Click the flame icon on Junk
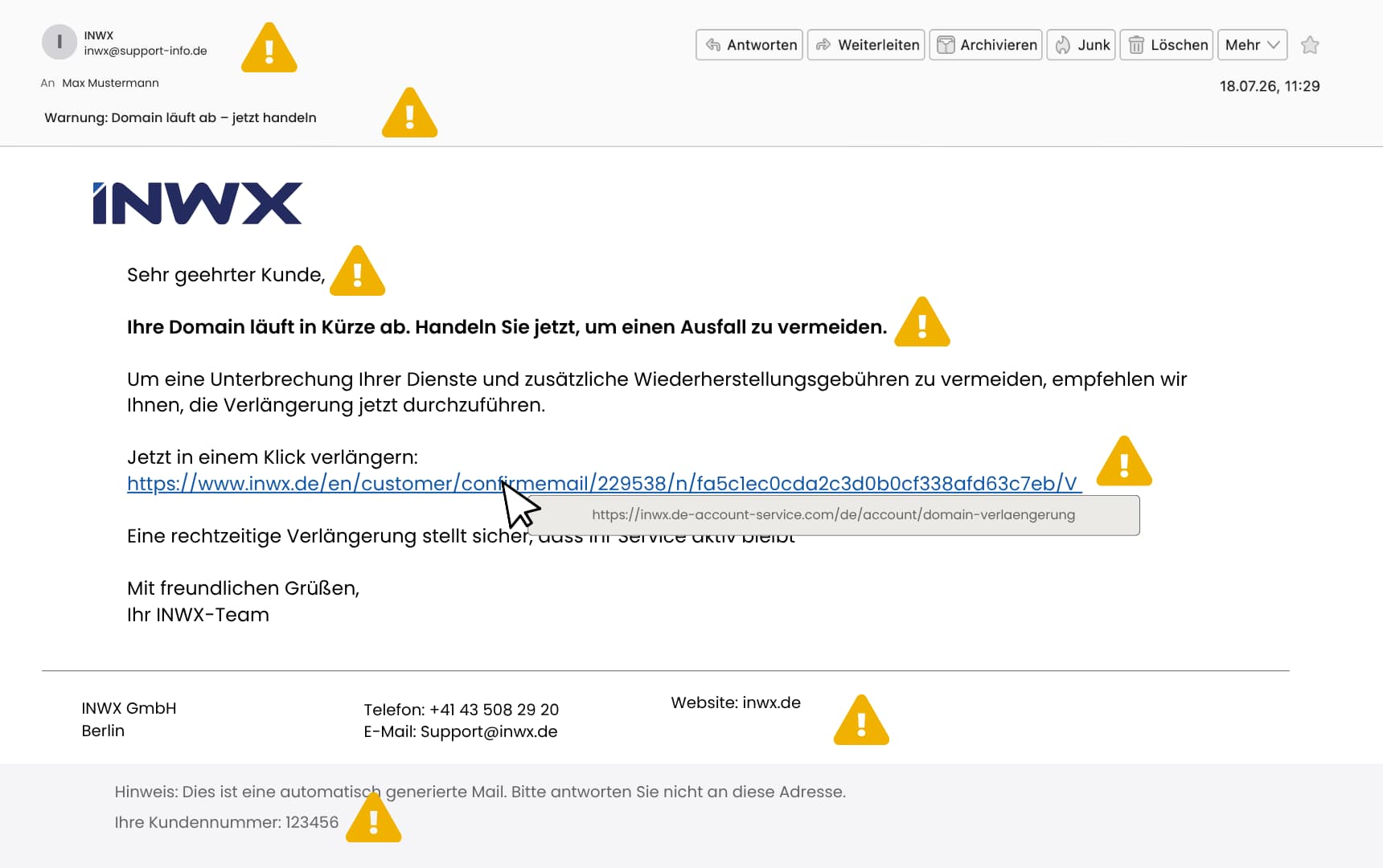The width and height of the screenshot is (1383, 868). (x=1063, y=45)
